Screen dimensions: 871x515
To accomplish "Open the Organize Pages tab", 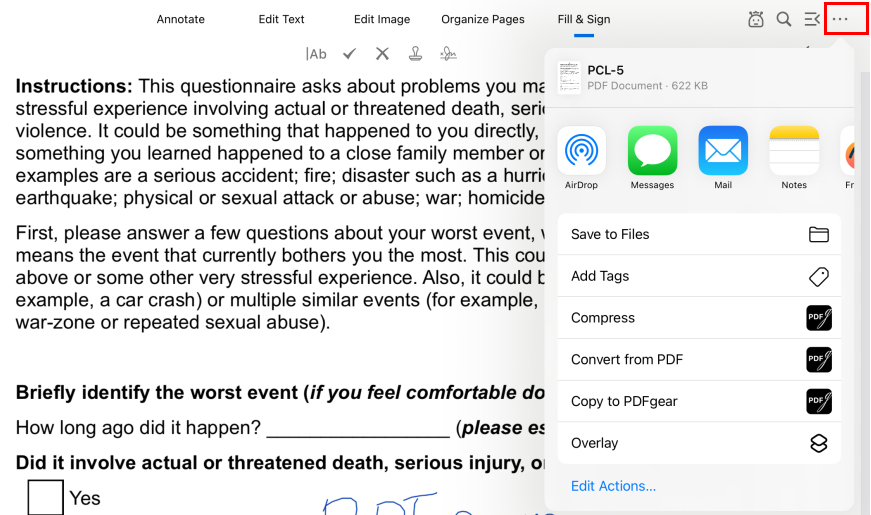I will click(483, 19).
